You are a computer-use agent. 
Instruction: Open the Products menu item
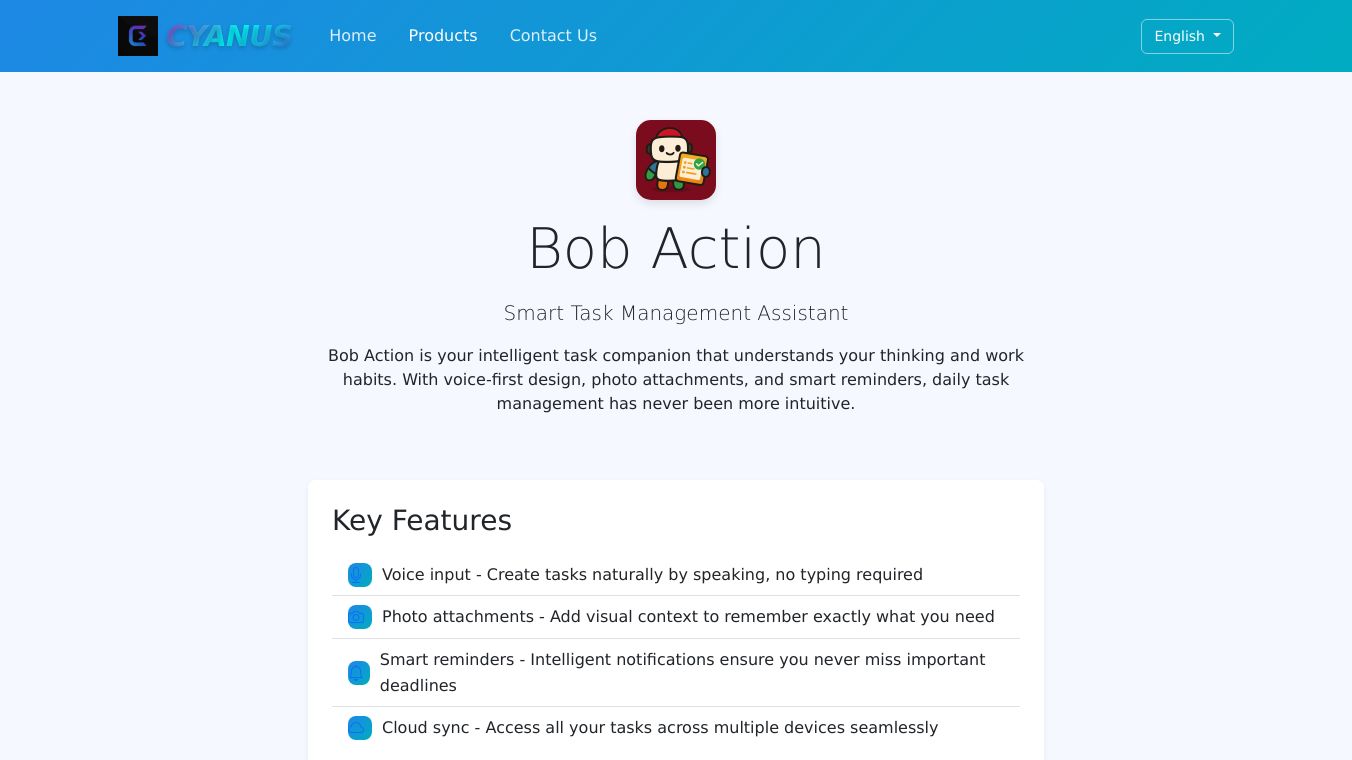click(443, 36)
